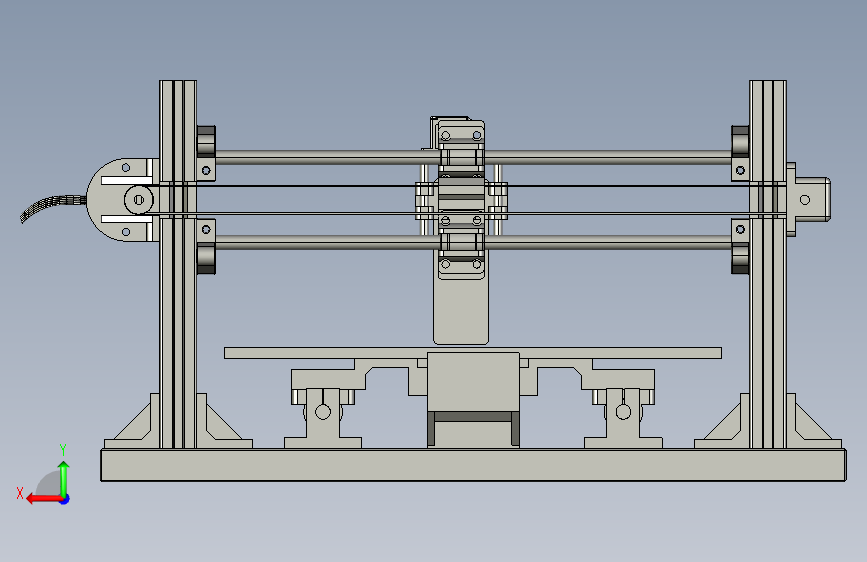
Task: Select the rounded motor mount on left side
Action: click(x=122, y=200)
